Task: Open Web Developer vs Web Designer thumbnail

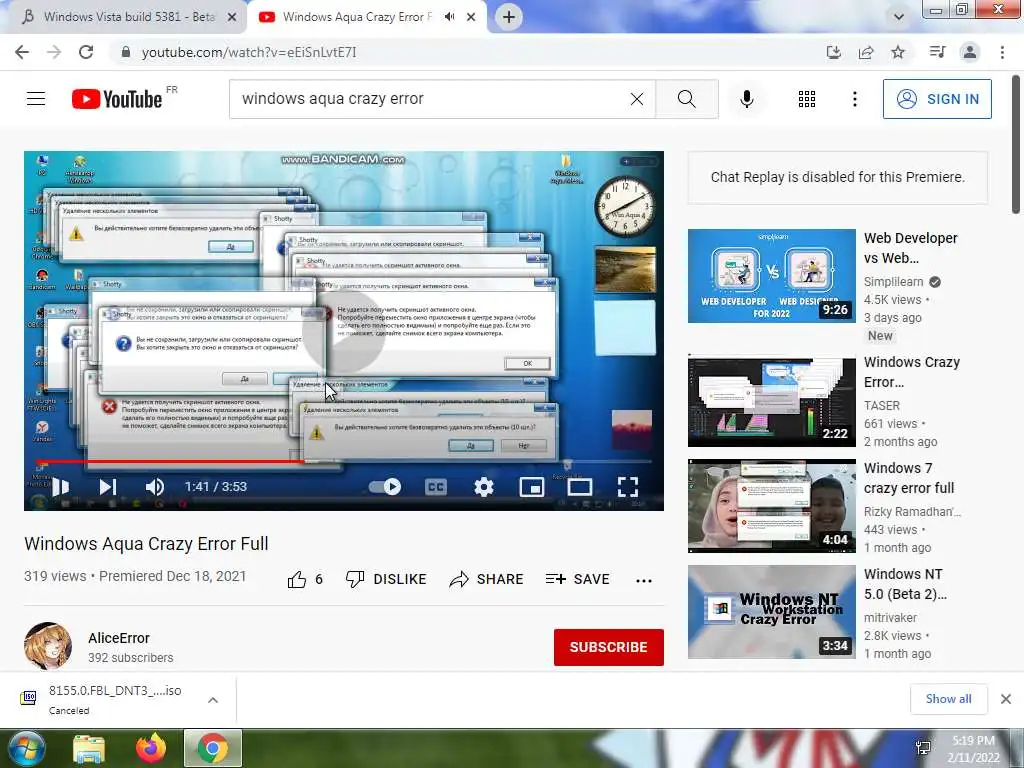Action: [771, 276]
